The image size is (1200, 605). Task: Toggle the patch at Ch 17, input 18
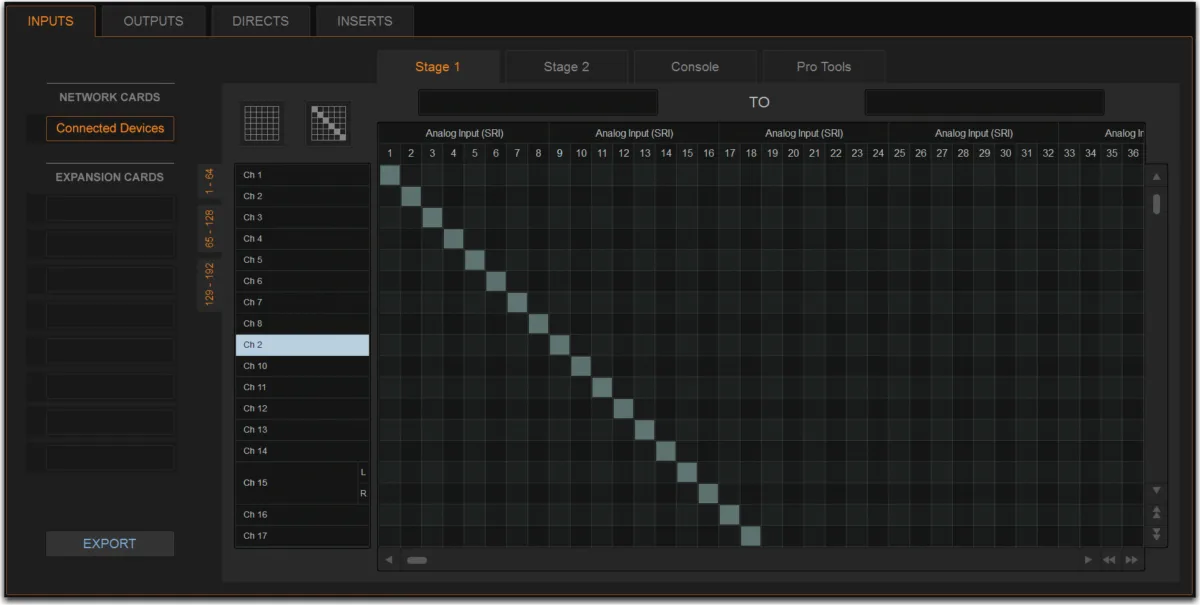point(751,536)
